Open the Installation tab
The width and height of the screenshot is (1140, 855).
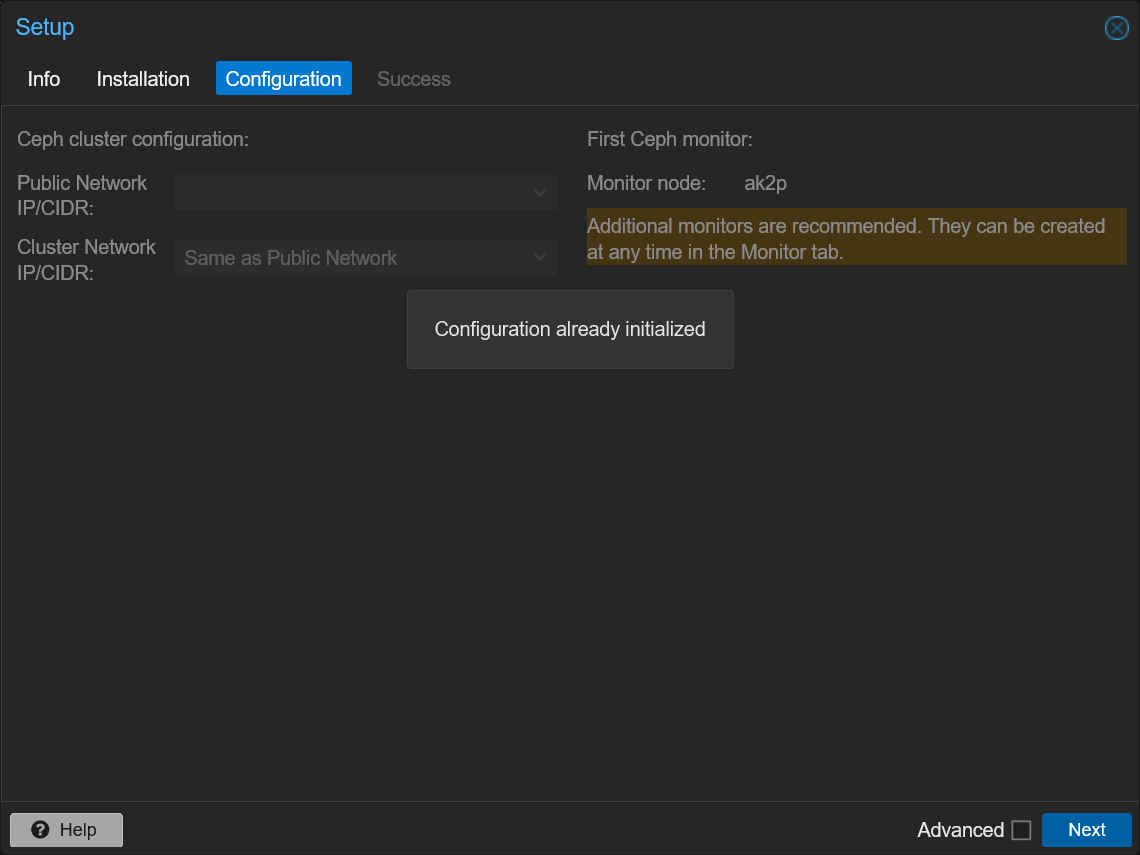pyautogui.click(x=143, y=79)
